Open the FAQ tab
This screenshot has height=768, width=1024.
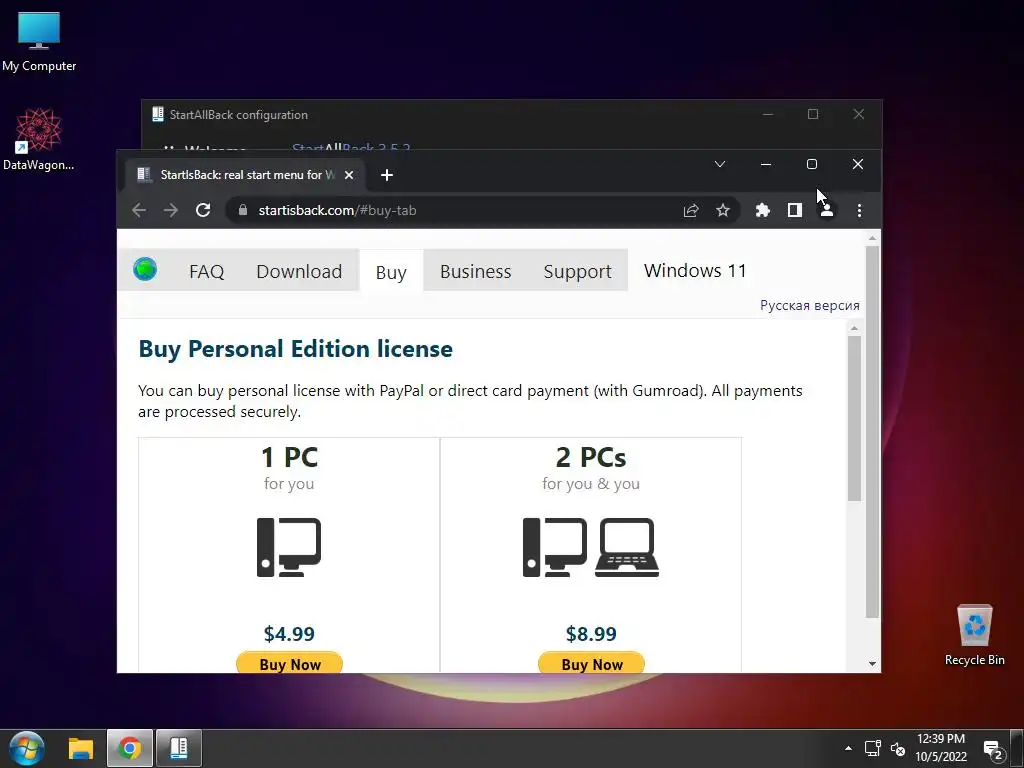click(x=206, y=272)
